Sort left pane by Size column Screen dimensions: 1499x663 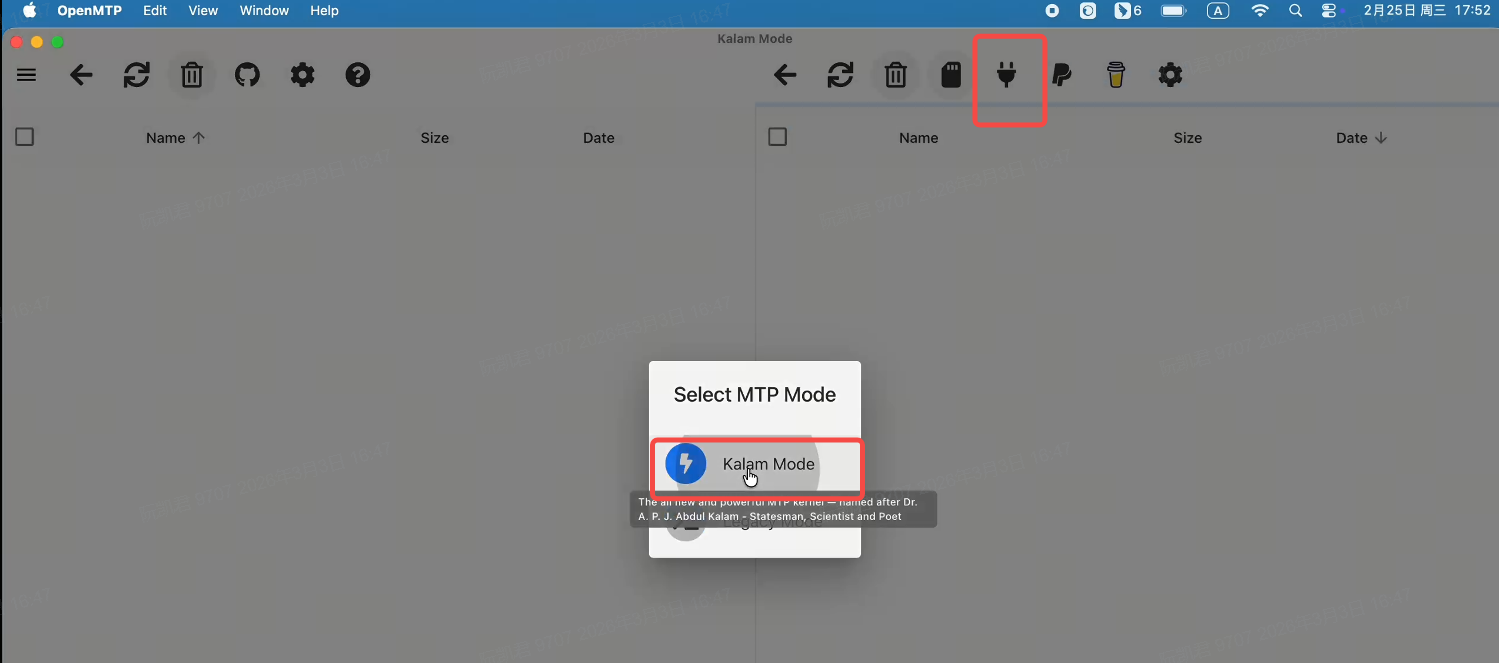(435, 138)
